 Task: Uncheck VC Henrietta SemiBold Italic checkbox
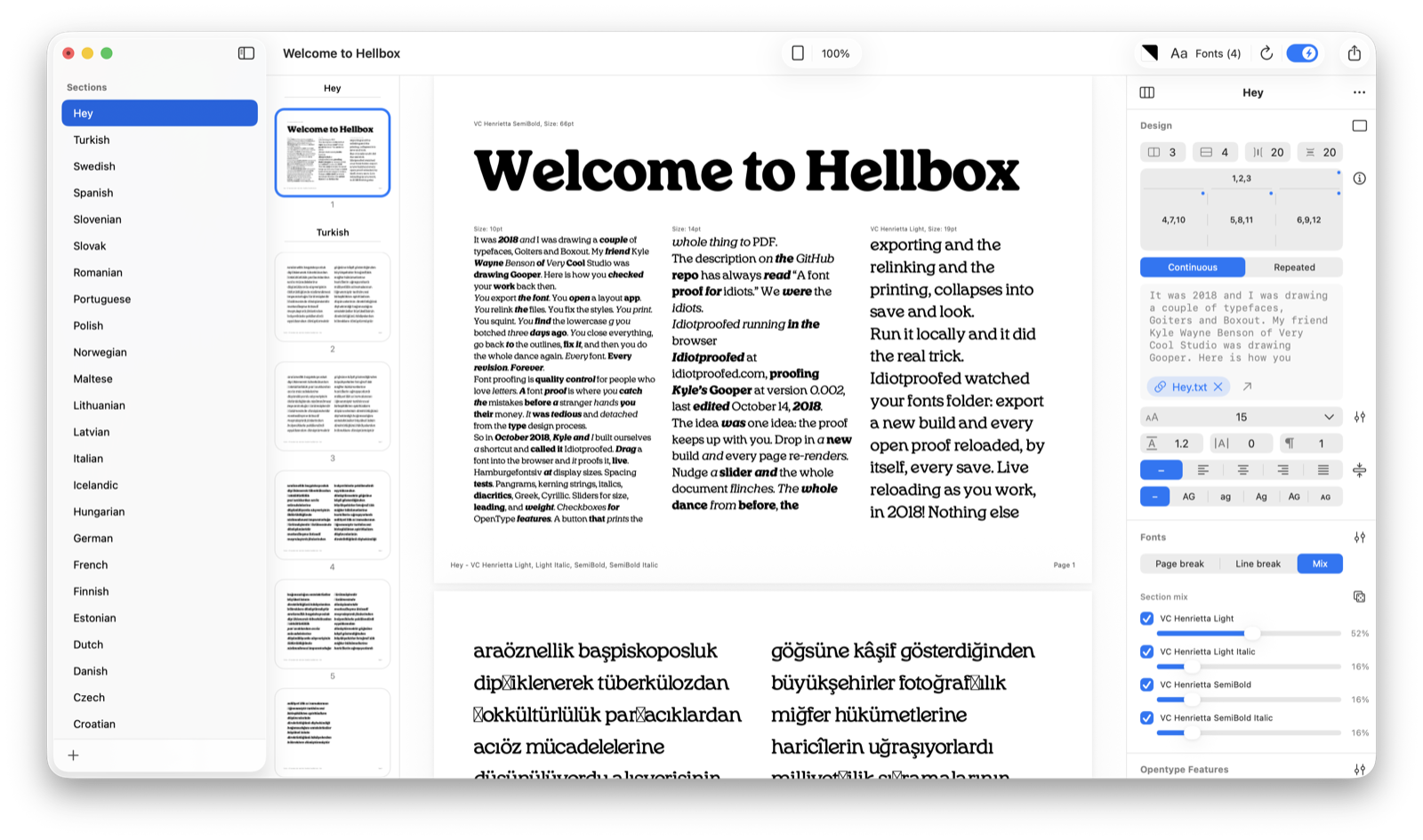[x=1146, y=717]
